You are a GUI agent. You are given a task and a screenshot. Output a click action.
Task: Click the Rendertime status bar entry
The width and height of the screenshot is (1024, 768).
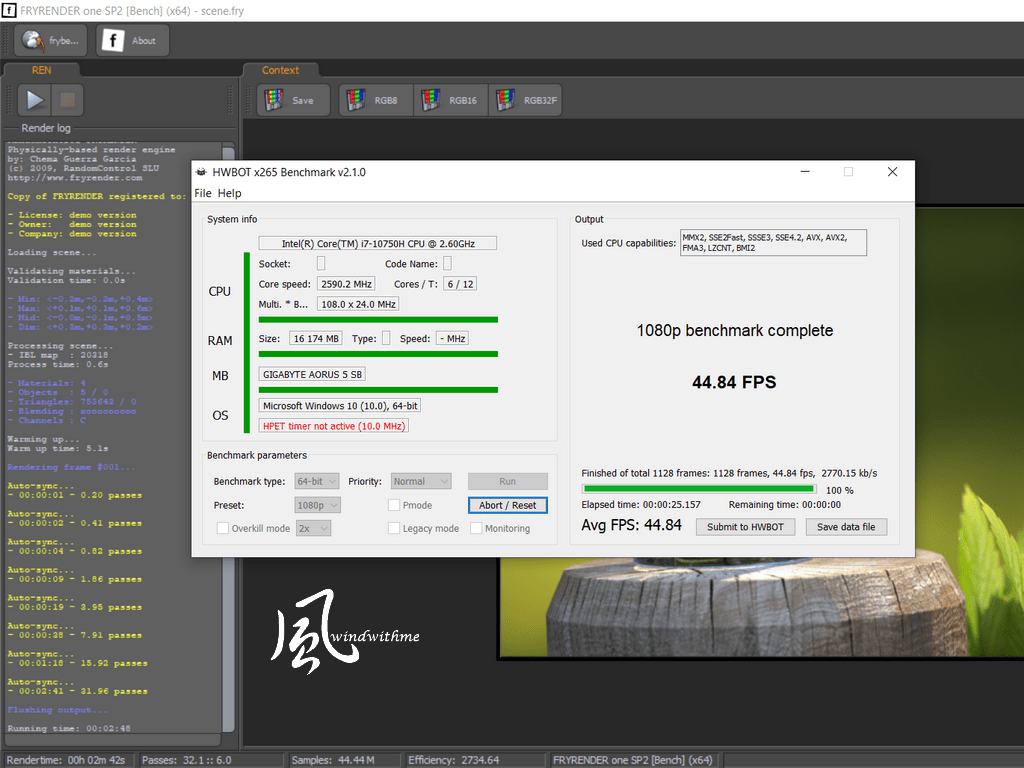[66, 760]
